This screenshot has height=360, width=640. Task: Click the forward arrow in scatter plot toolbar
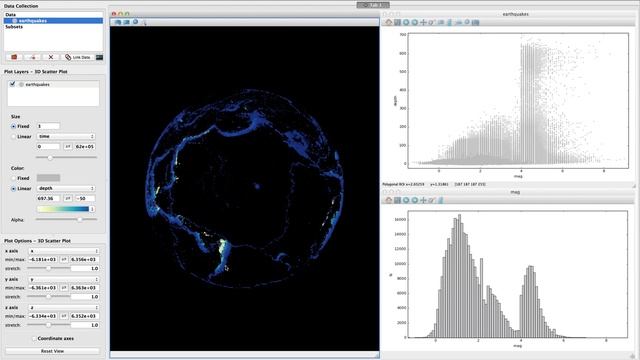tap(414, 22)
